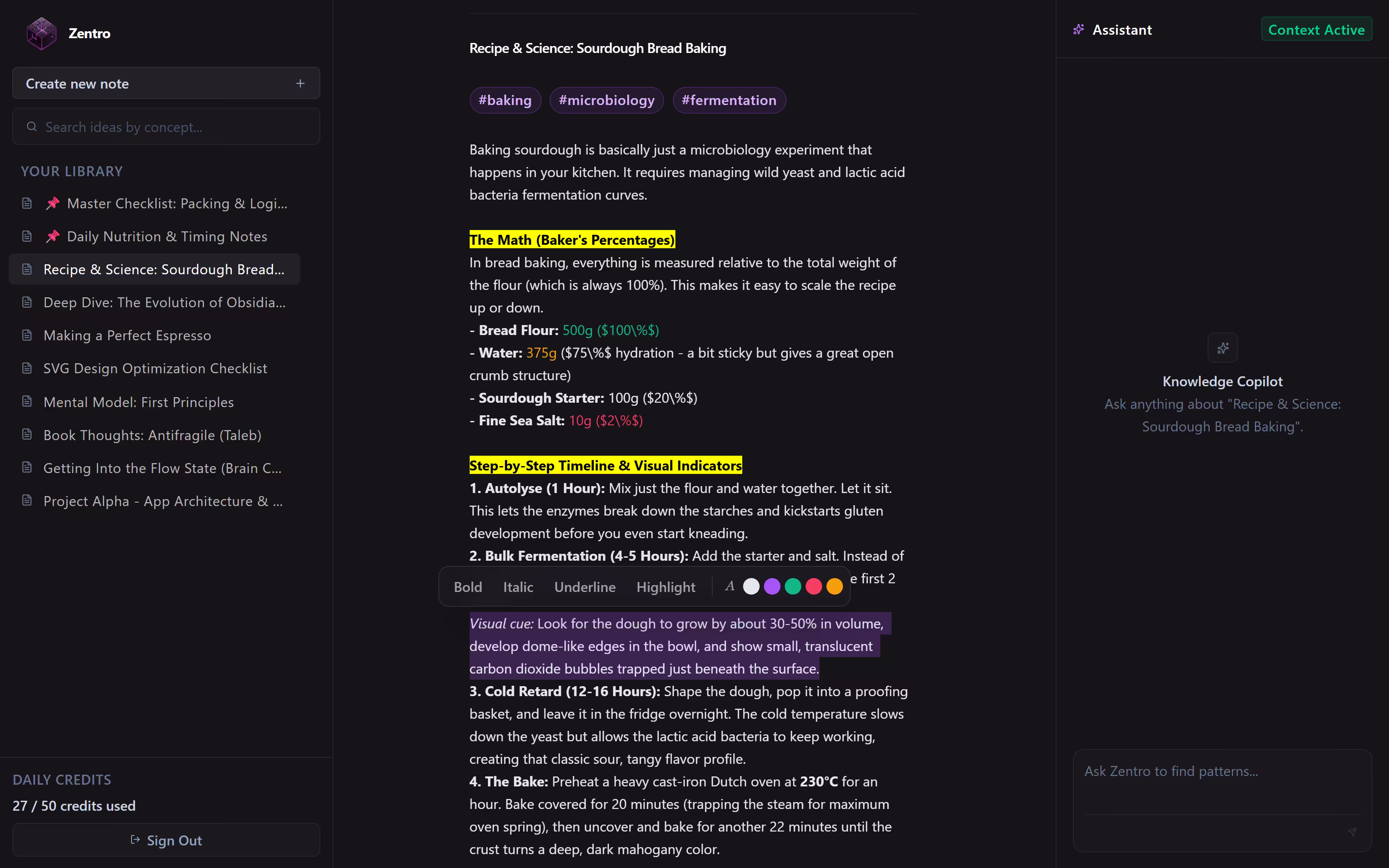Click the search magnifier icon
Image resolution: width=1389 pixels, height=868 pixels.
tap(32, 126)
